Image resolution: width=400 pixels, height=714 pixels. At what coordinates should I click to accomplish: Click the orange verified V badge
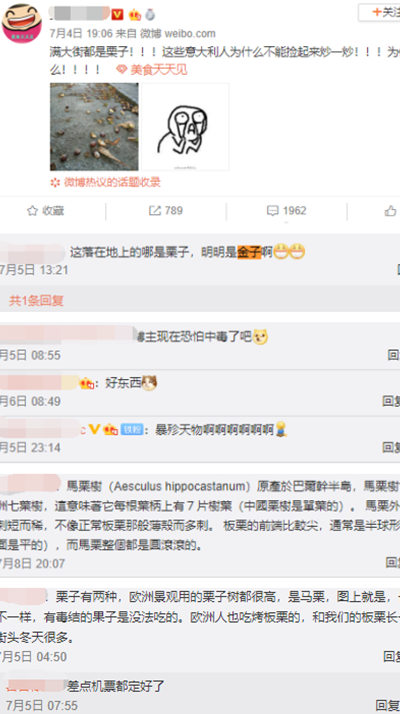tap(118, 15)
